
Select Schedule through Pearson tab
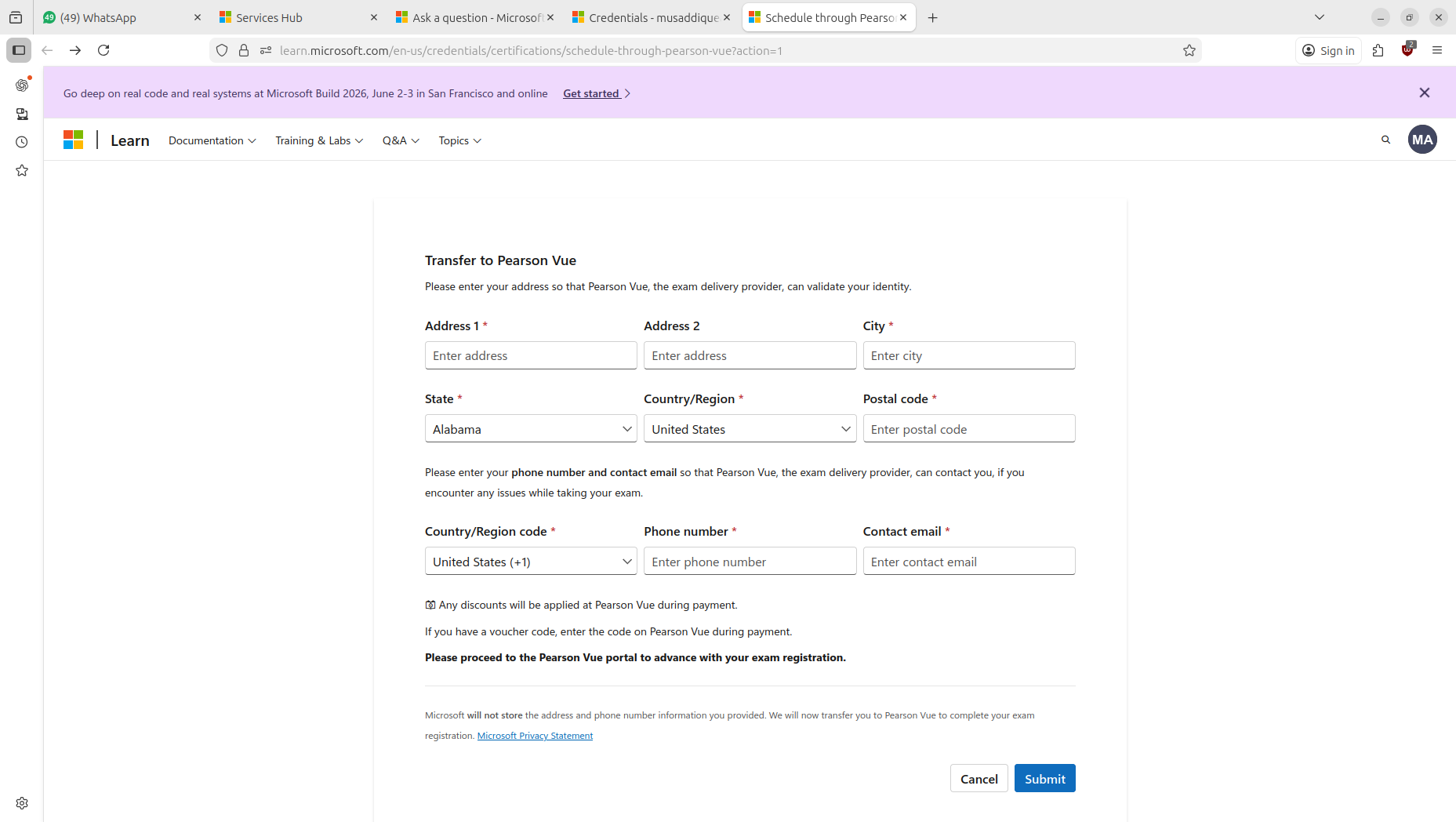tap(828, 17)
